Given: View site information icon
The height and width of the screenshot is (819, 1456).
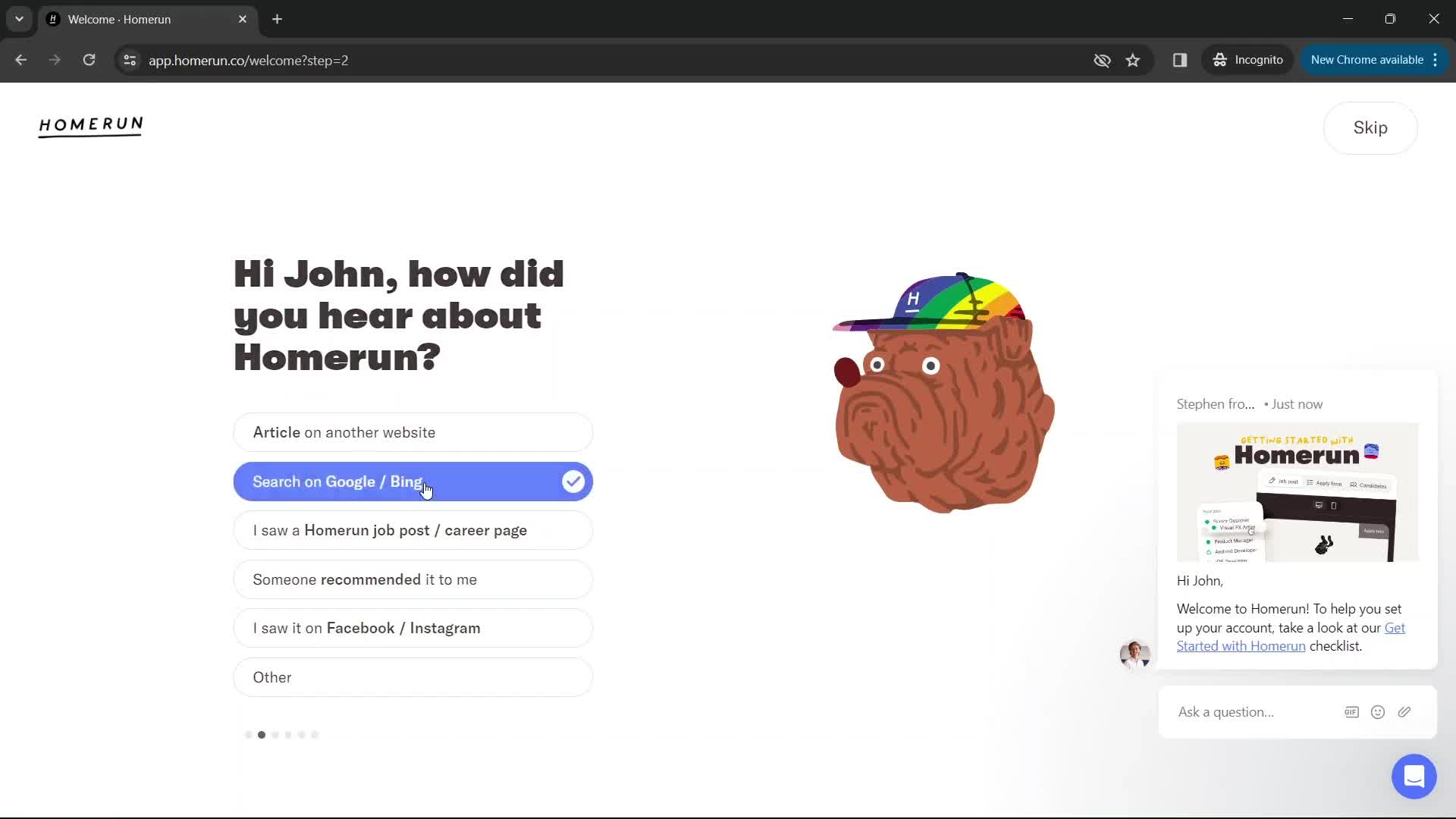Looking at the screenshot, I should point(130,60).
